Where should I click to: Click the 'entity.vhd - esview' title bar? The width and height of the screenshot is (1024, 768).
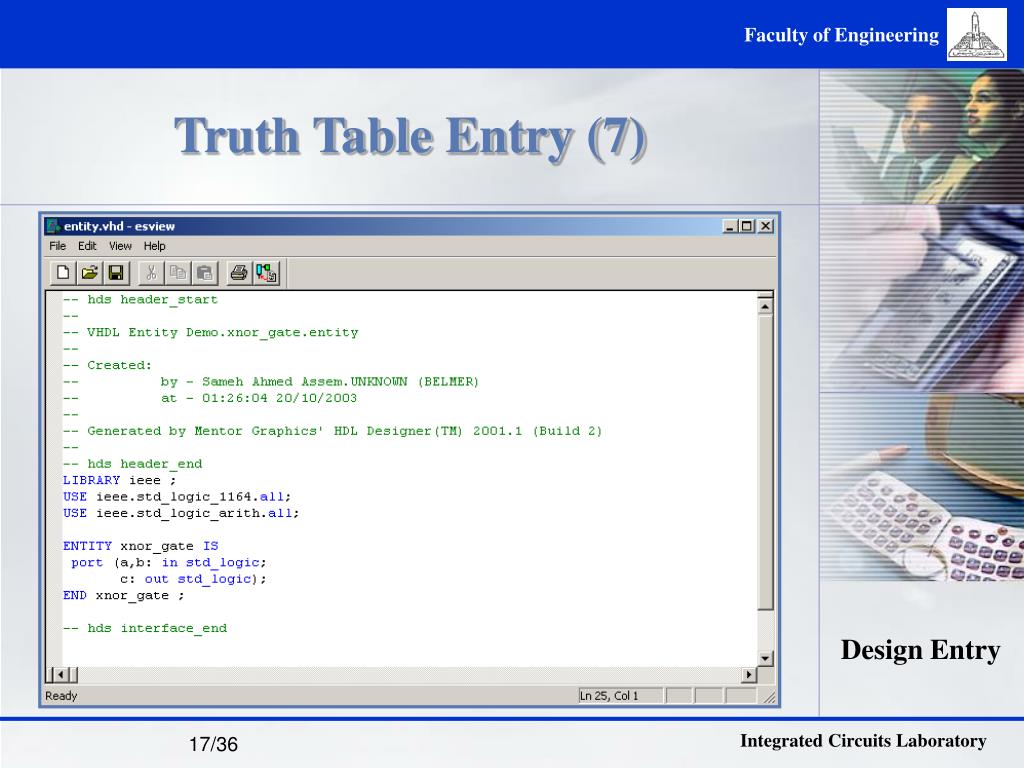[409, 226]
